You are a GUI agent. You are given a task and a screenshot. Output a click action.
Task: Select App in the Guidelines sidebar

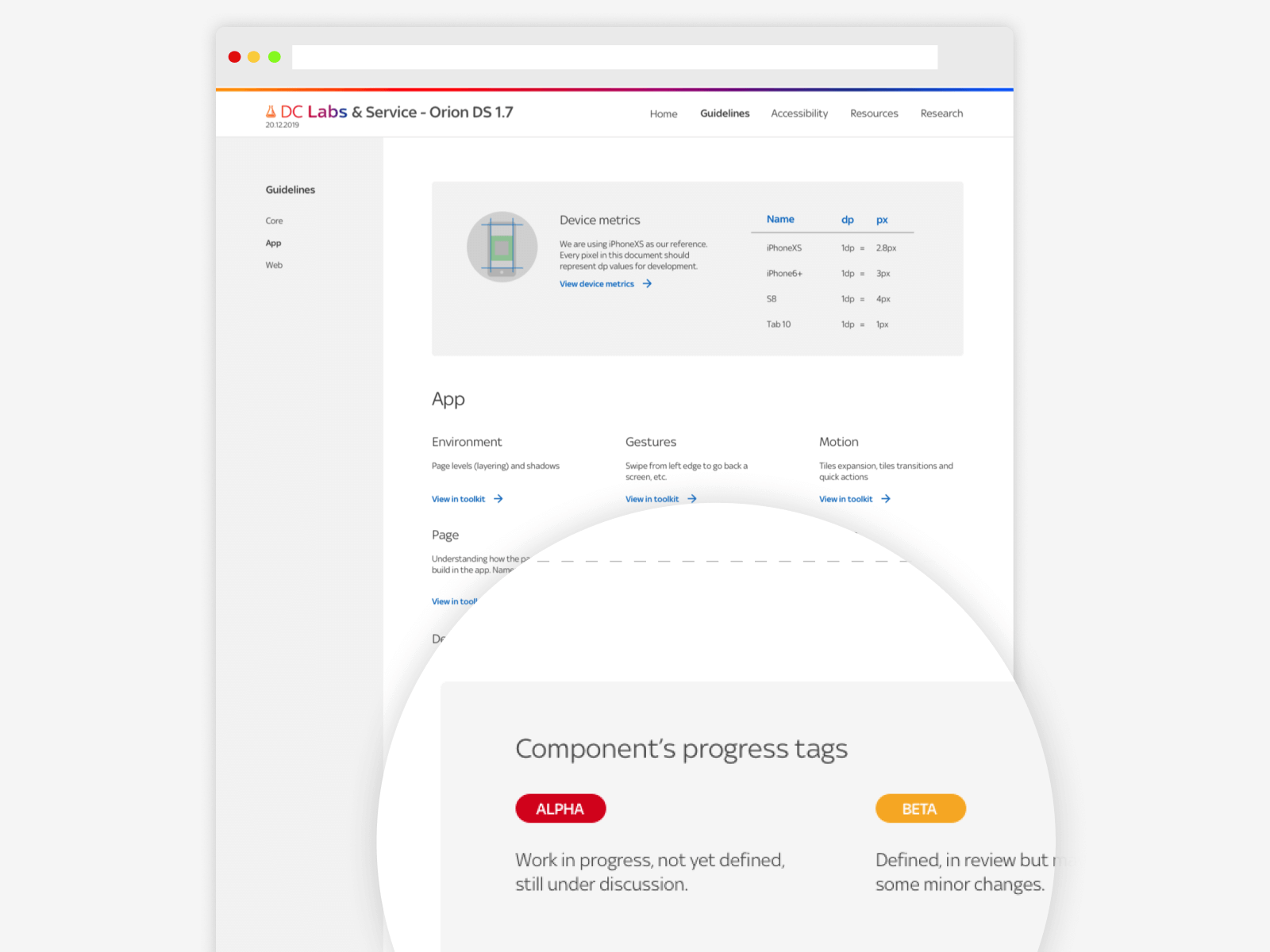click(273, 243)
